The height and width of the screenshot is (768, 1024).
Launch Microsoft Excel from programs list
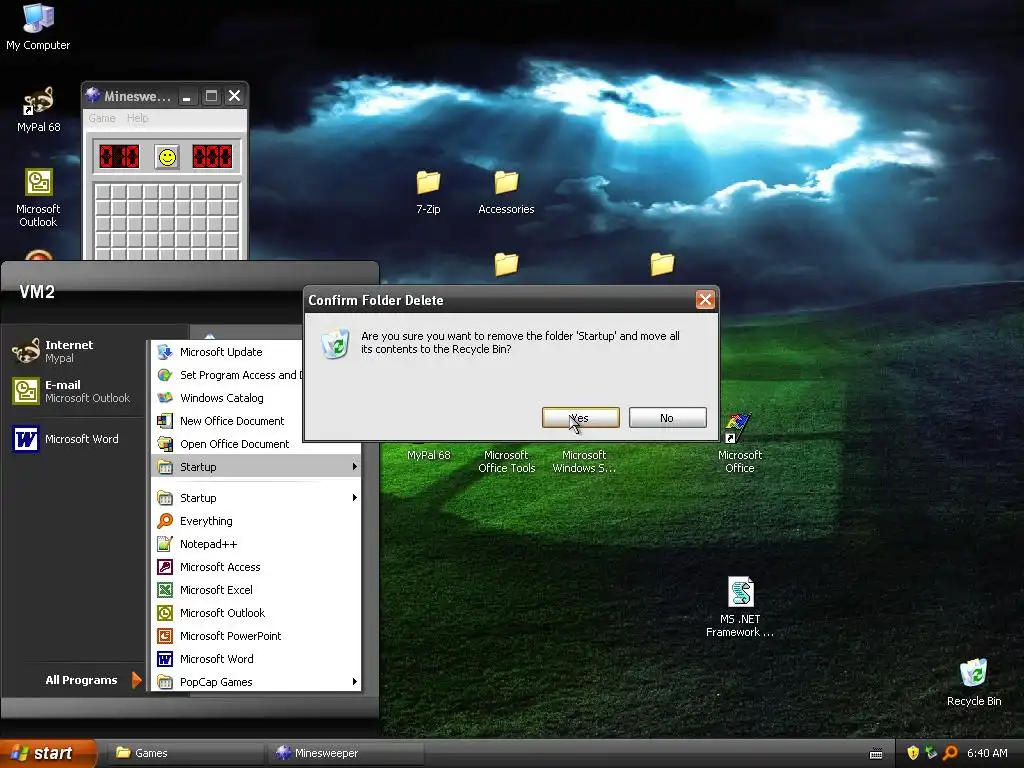tap(256, 590)
